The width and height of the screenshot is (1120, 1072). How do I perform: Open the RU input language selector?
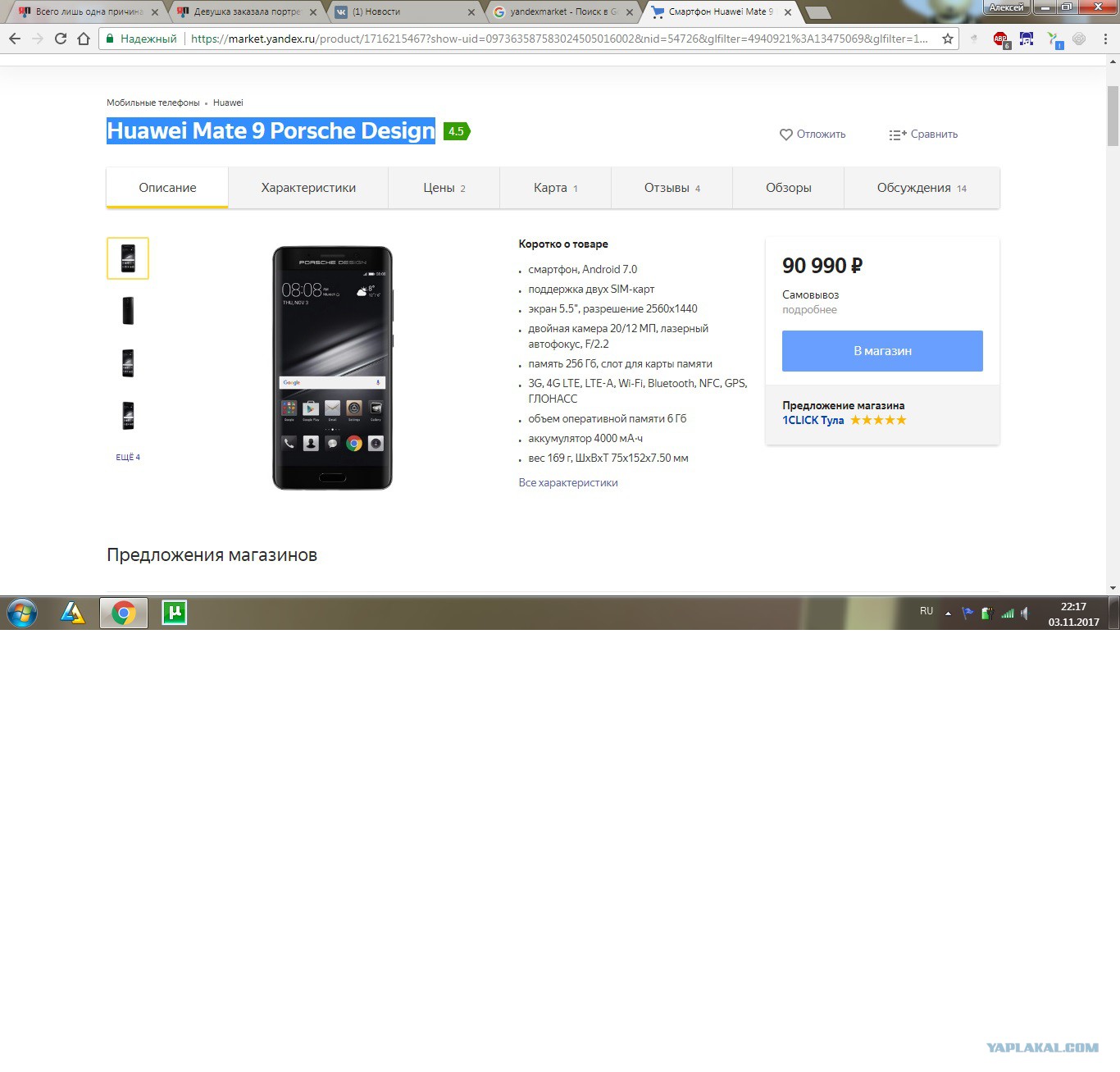coord(927,611)
